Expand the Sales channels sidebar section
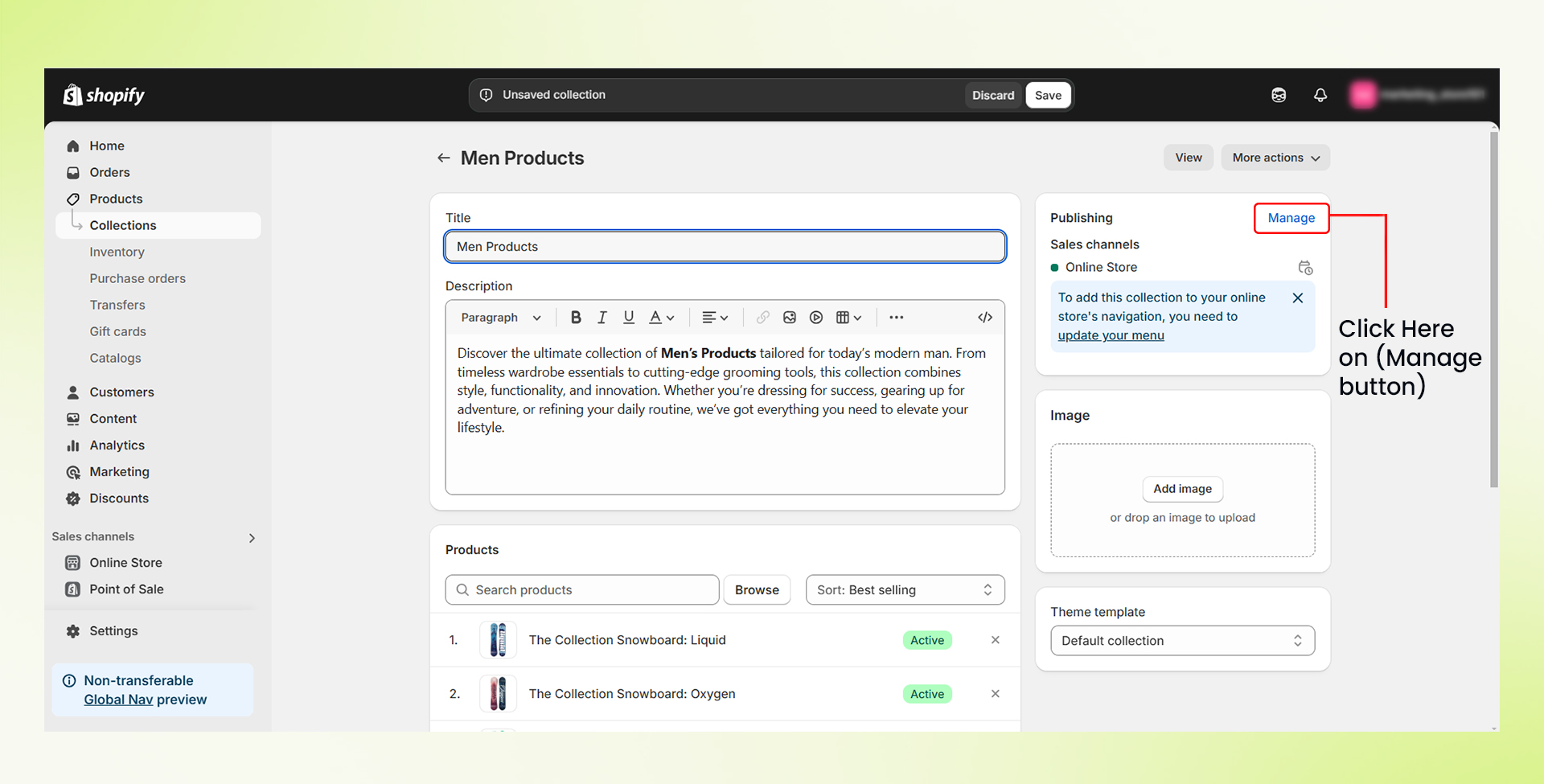The height and width of the screenshot is (784, 1544). tap(252, 538)
